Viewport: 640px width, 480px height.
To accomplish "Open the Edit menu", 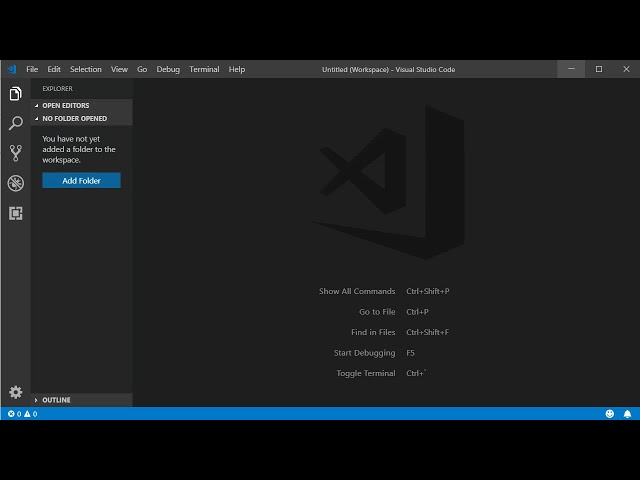I will tap(54, 69).
